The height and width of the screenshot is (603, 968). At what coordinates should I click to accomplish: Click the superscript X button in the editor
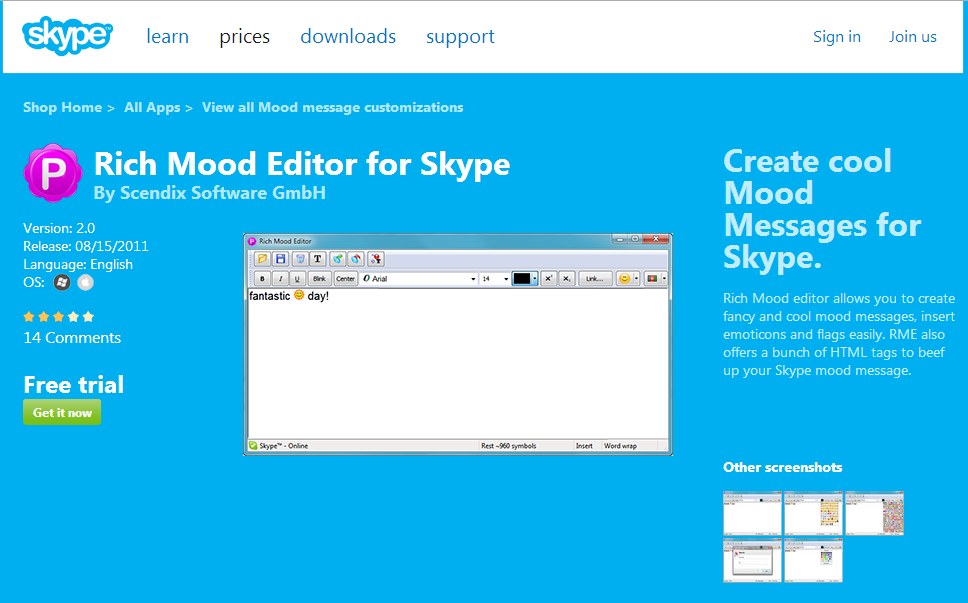tap(548, 279)
